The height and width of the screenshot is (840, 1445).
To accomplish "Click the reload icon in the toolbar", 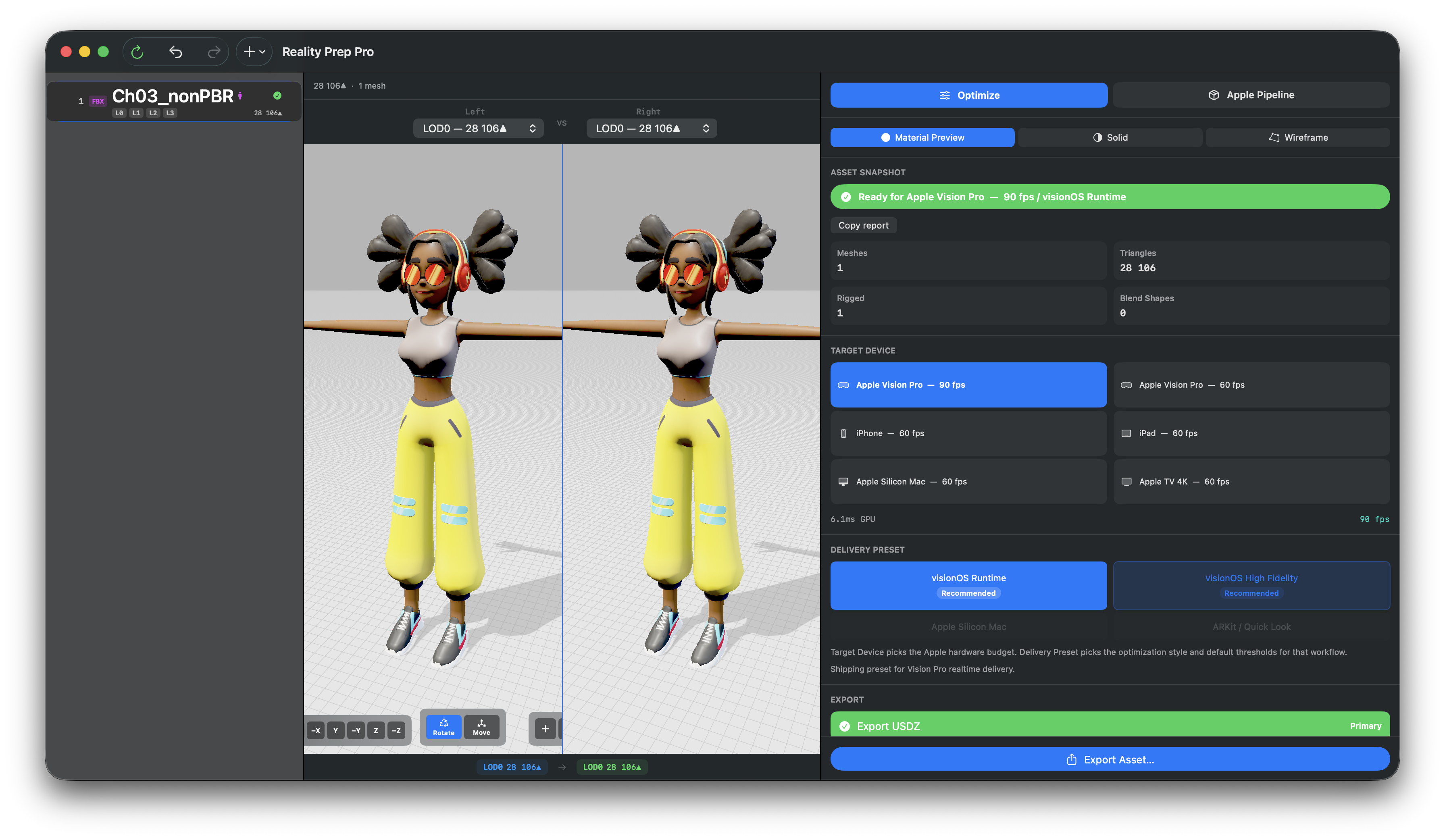I will coord(137,52).
